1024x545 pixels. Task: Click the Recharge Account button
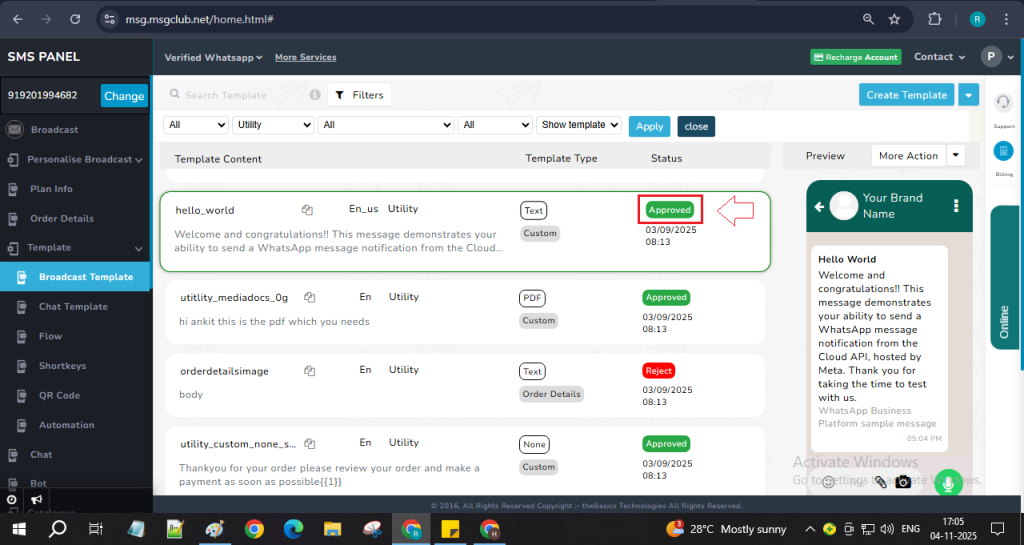[855, 58]
